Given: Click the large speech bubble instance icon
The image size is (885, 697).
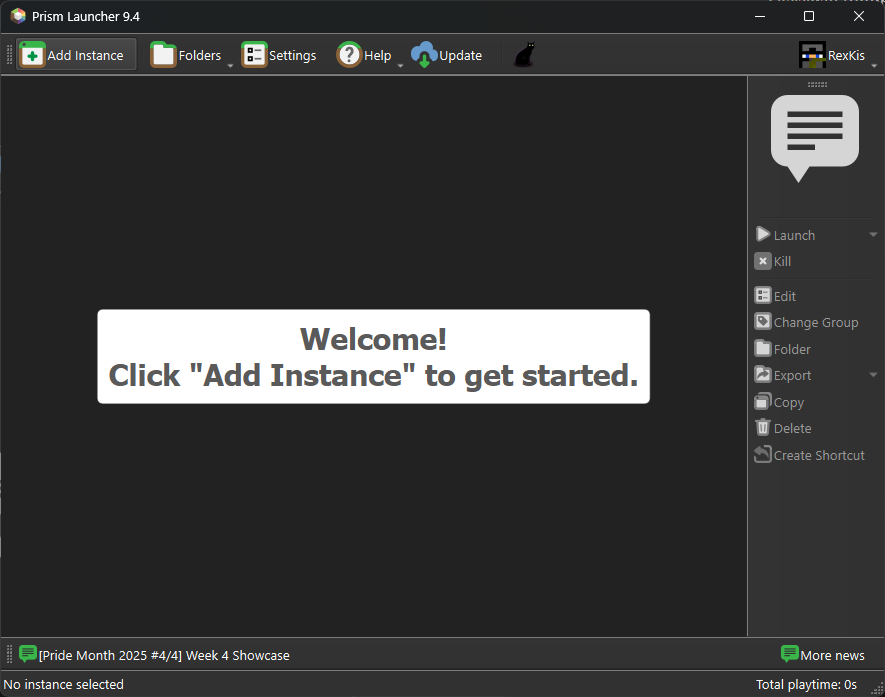Looking at the screenshot, I should (814, 137).
